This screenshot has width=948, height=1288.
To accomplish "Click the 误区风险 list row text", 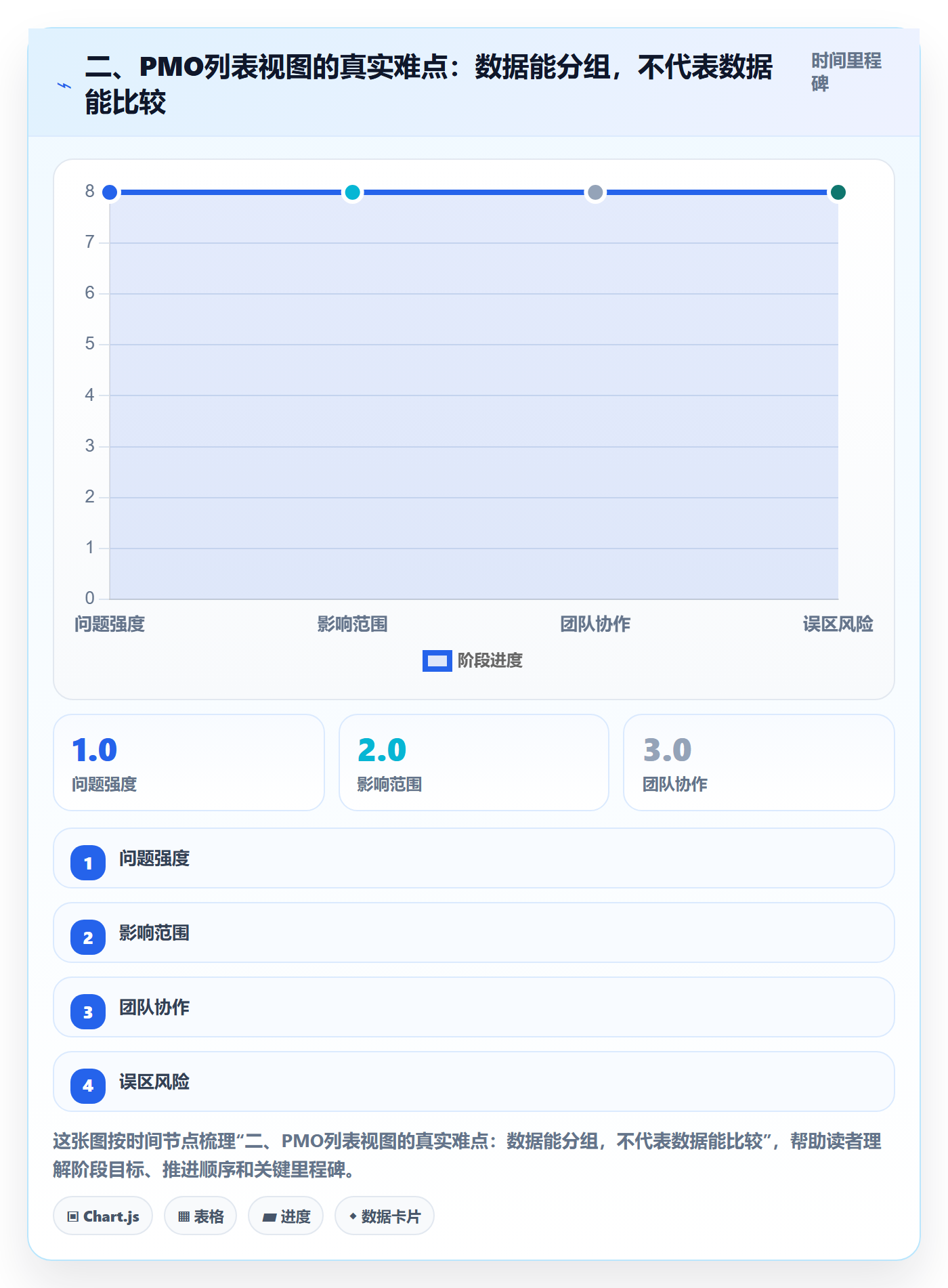I will tap(154, 1082).
